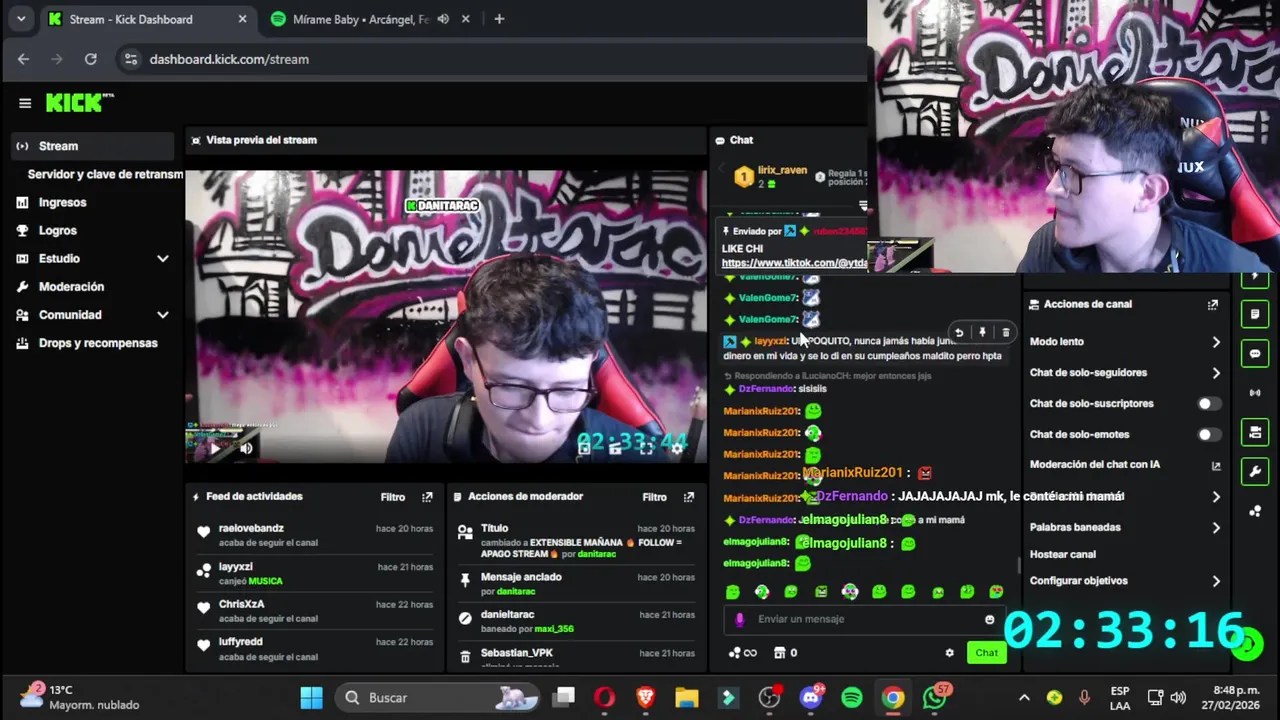Delete layyxzi's hovered chat message
Screen dimensions: 1280x720
pos(1005,333)
